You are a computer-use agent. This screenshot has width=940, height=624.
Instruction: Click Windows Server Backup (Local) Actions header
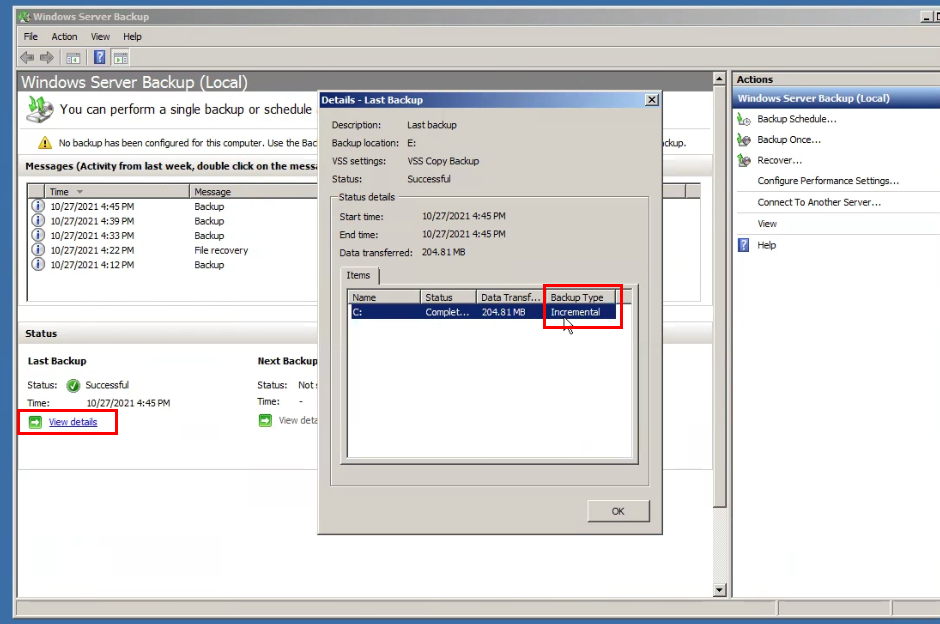(837, 98)
